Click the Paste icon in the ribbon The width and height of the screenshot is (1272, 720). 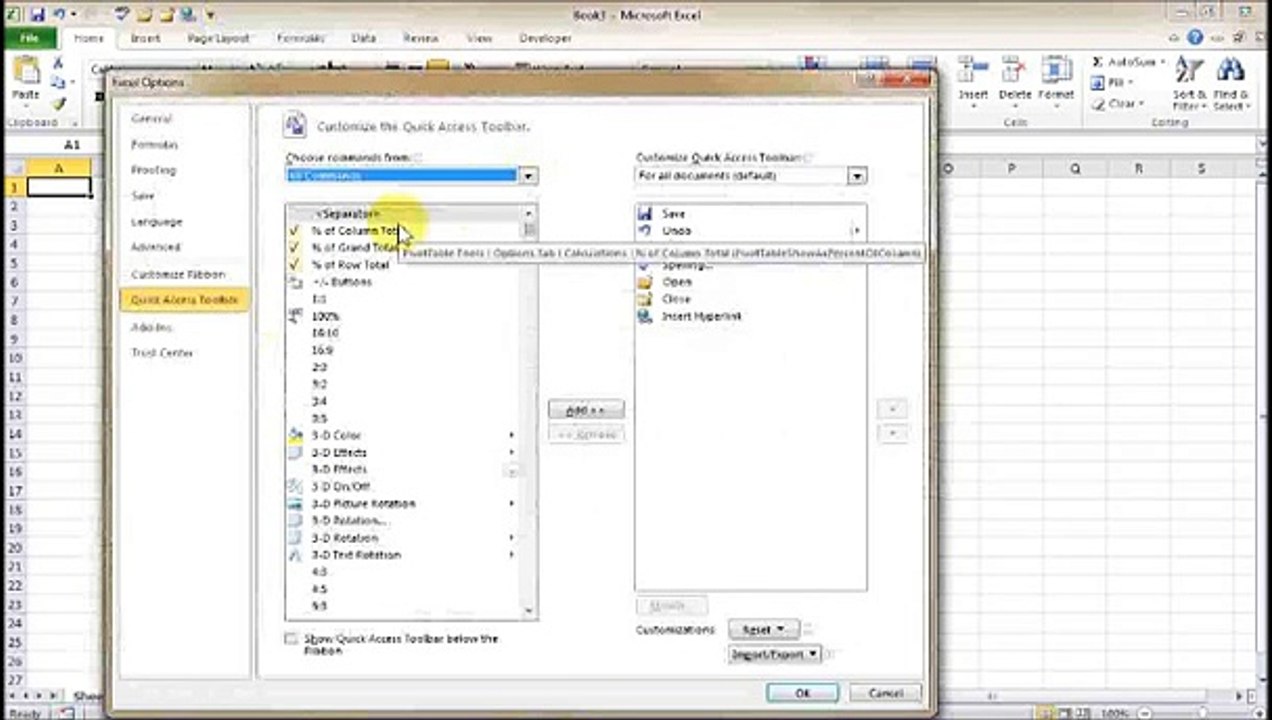[x=26, y=72]
